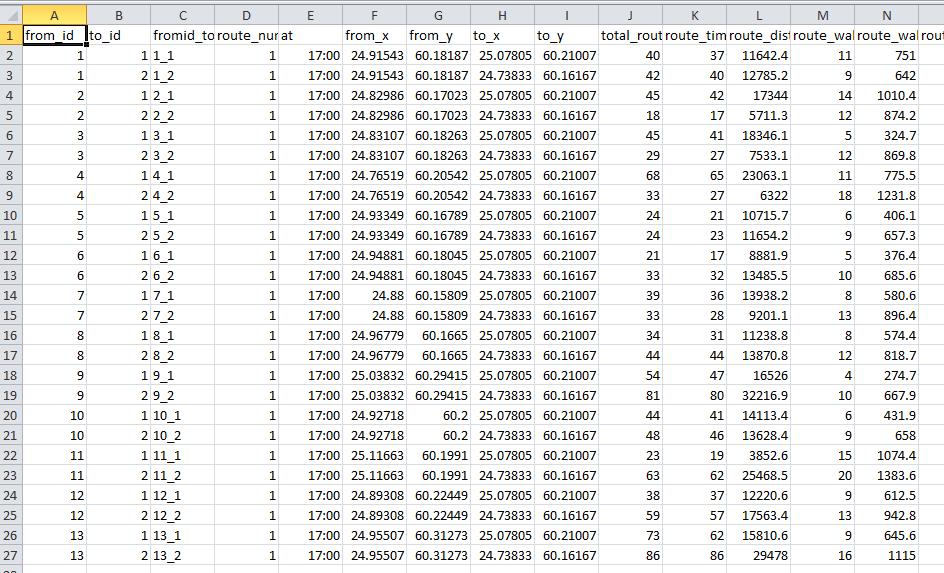944x573 pixels.
Task: Click cell with value 25468.5
Action: click(x=759, y=475)
